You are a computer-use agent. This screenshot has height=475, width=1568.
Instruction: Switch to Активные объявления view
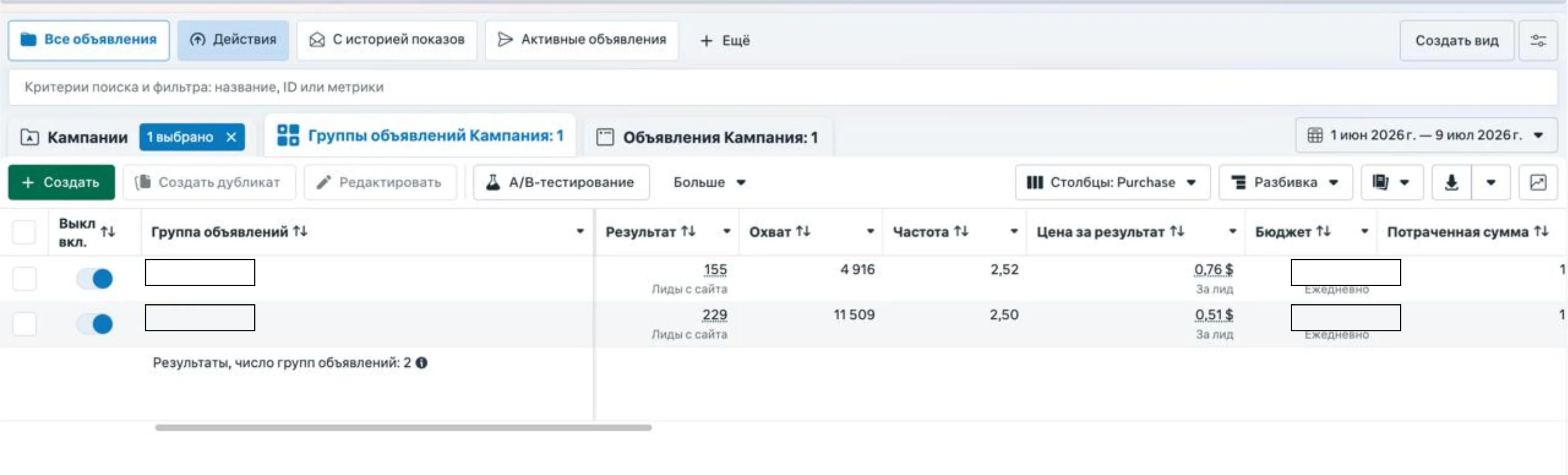582,40
